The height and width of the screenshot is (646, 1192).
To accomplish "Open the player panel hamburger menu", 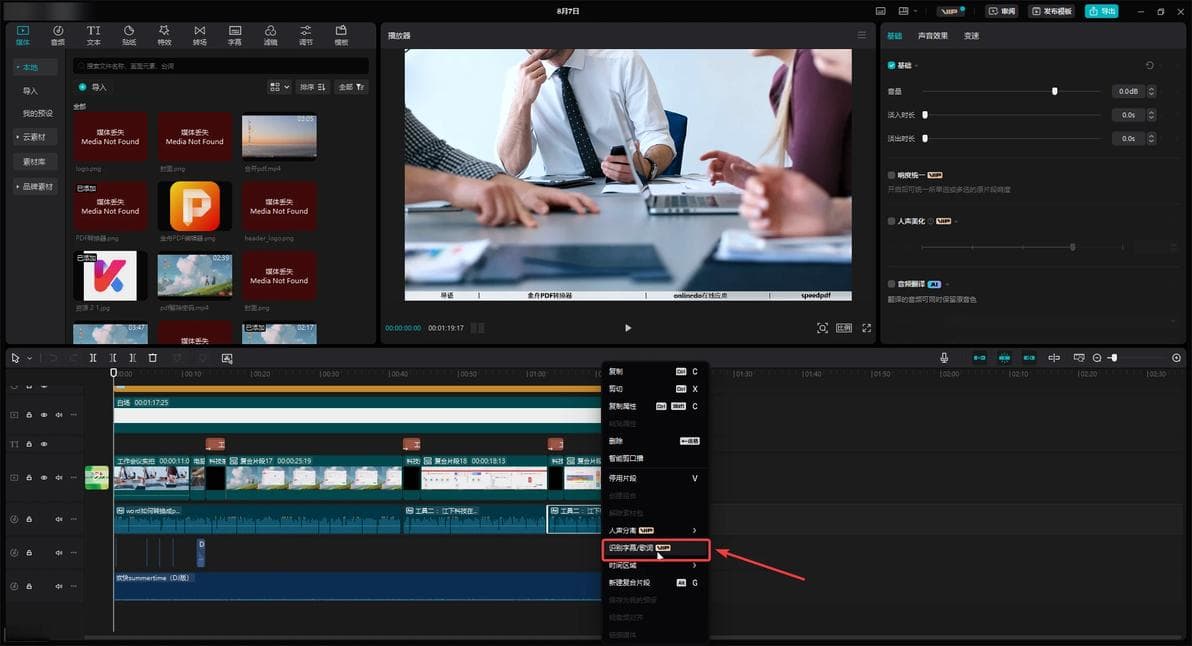I will tap(861, 35).
